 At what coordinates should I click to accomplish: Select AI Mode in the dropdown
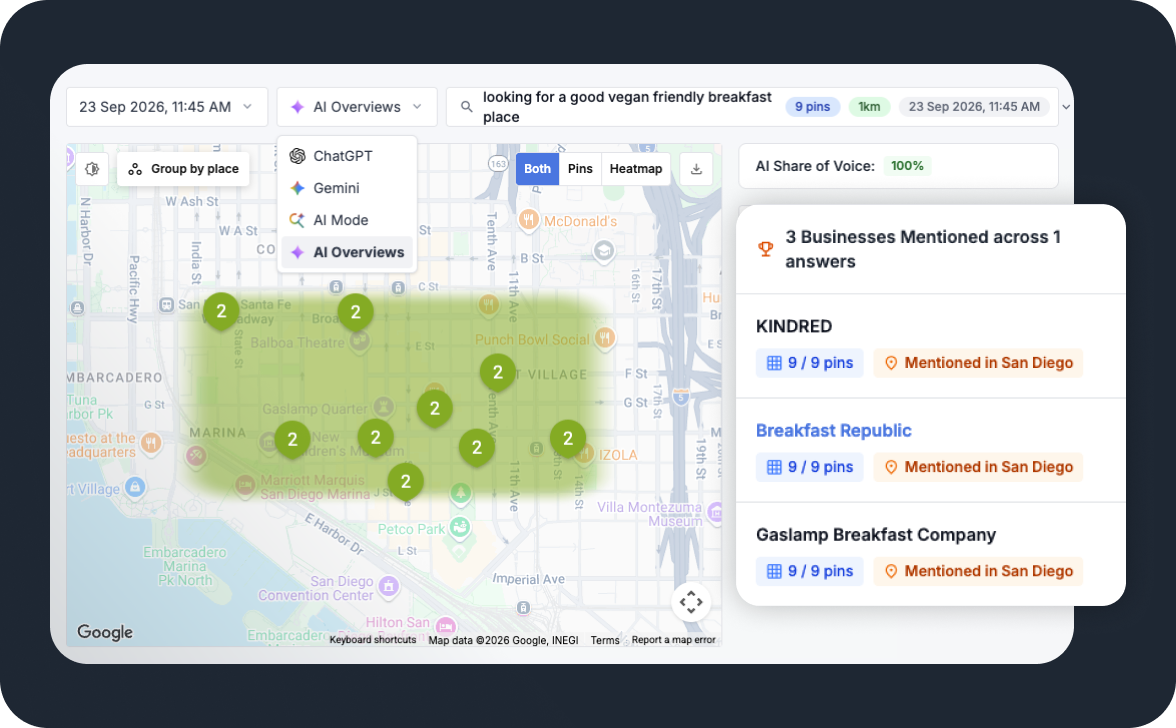346,220
